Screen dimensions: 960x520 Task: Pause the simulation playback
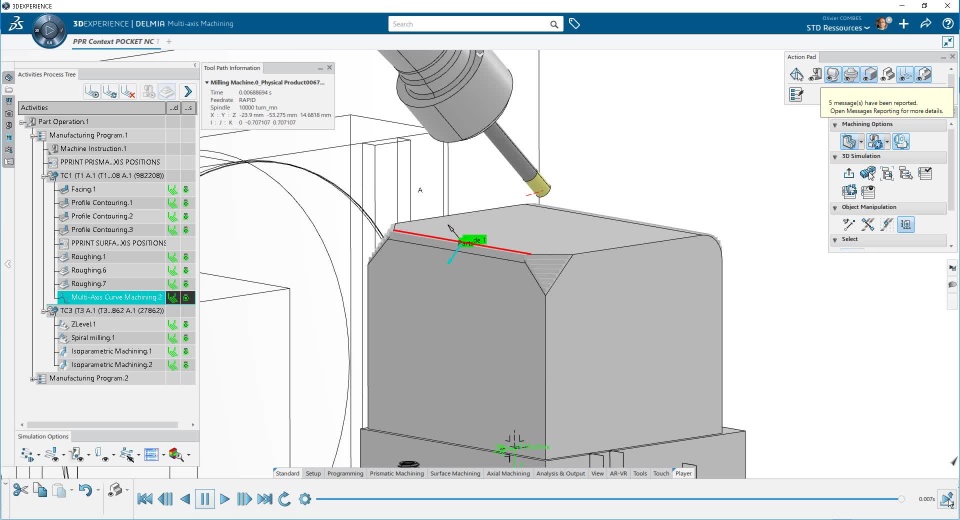(x=204, y=499)
